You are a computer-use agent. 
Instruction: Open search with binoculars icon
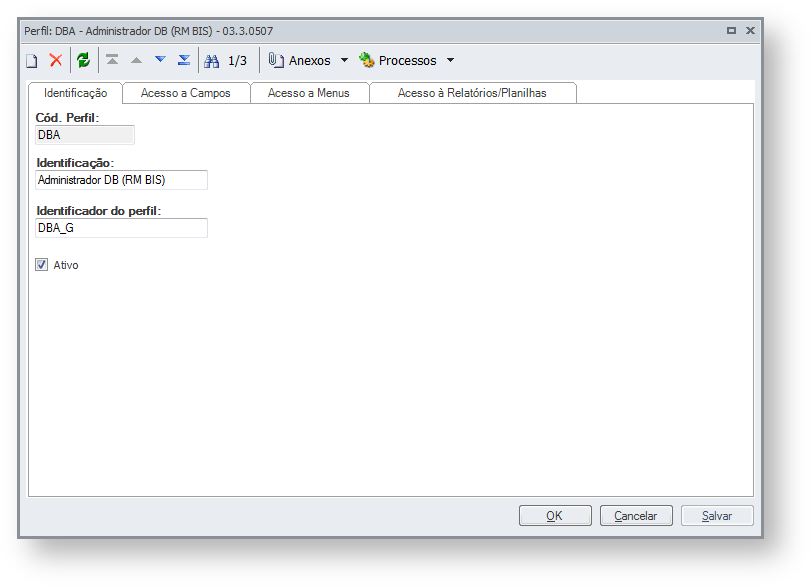(211, 61)
